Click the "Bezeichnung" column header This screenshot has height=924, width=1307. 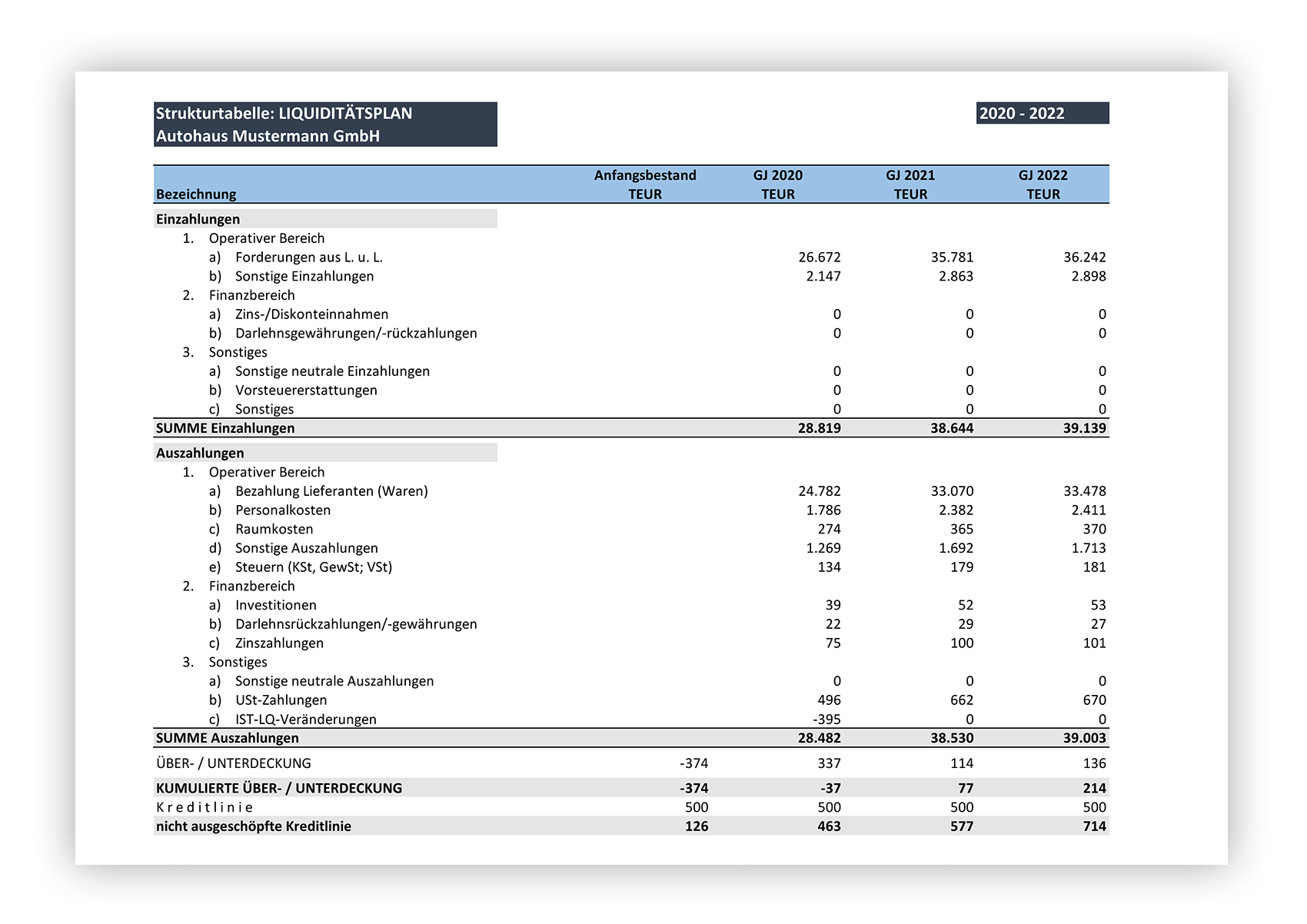196,194
